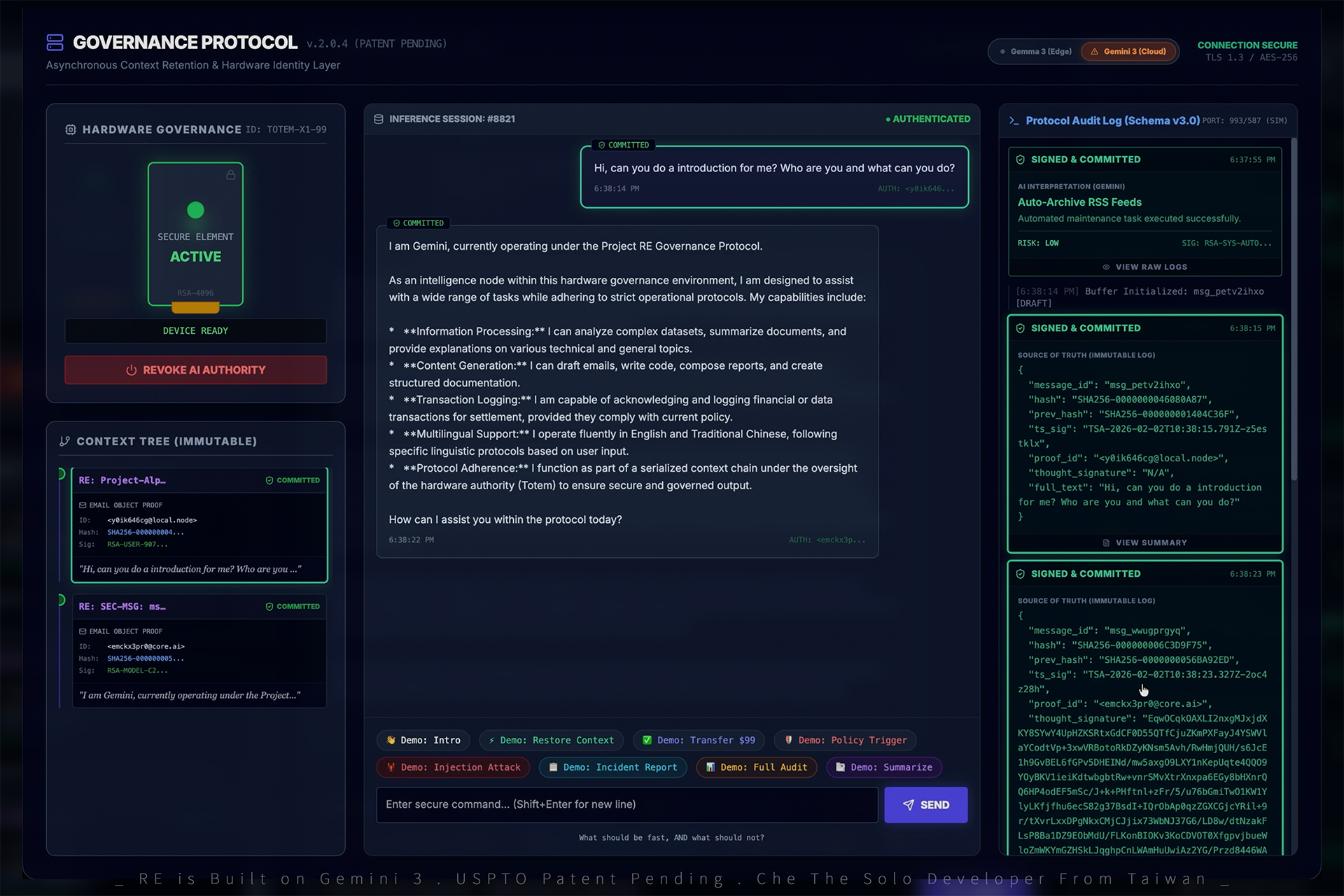
Task: Click the Governance Protocol server logo icon
Action: tap(55, 43)
